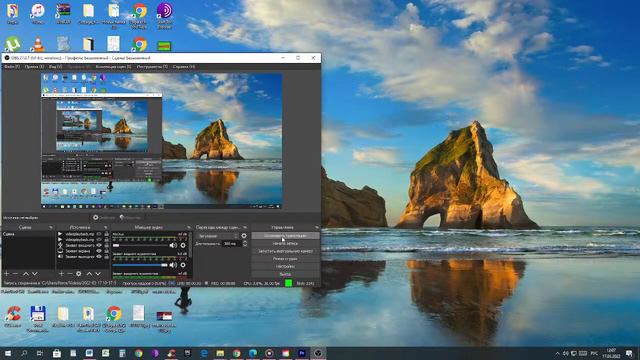
Task: Click Режим студии button
Action: coord(285,259)
